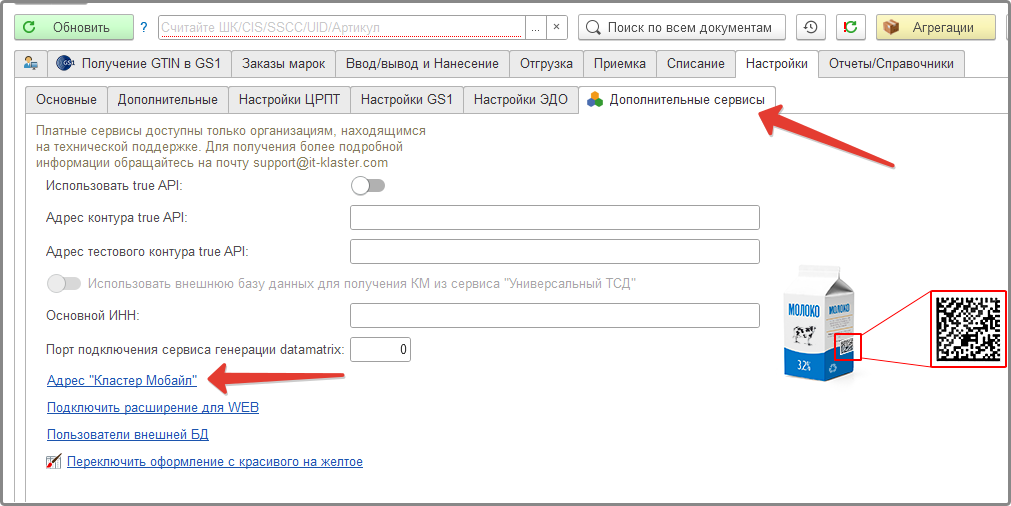Open the Настройки ЭДО subtab
The width and height of the screenshot is (1011, 506).
521,100
